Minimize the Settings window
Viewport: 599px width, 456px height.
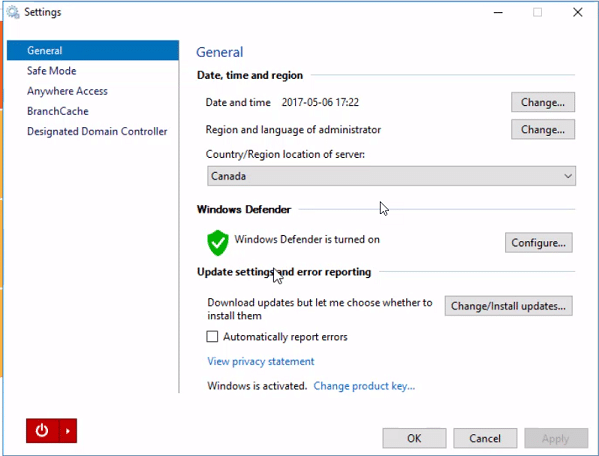[x=498, y=12]
